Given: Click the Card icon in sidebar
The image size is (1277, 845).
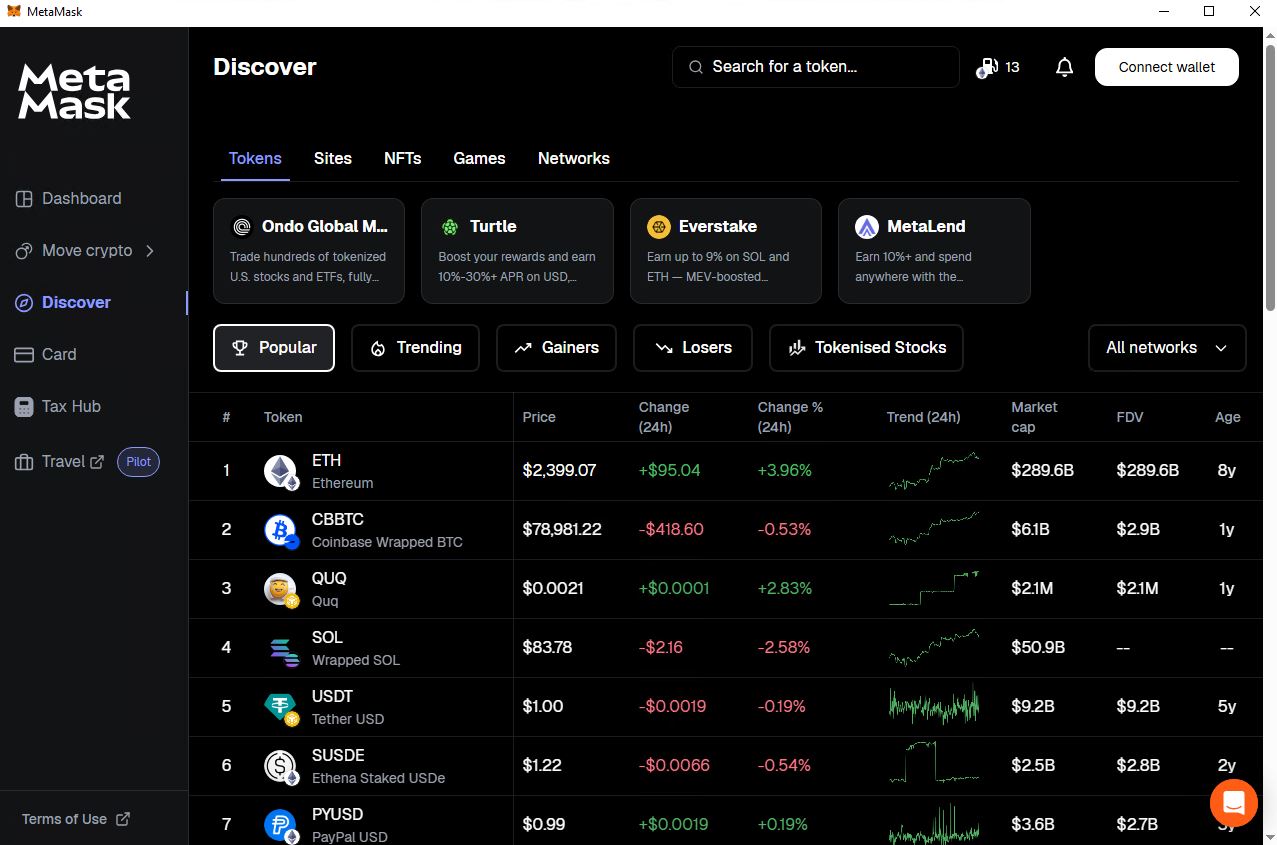Looking at the screenshot, I should (x=24, y=354).
